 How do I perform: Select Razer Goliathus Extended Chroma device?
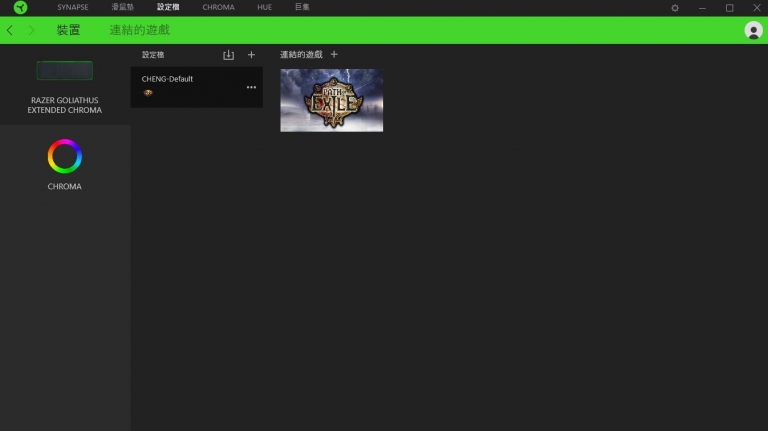[65, 85]
